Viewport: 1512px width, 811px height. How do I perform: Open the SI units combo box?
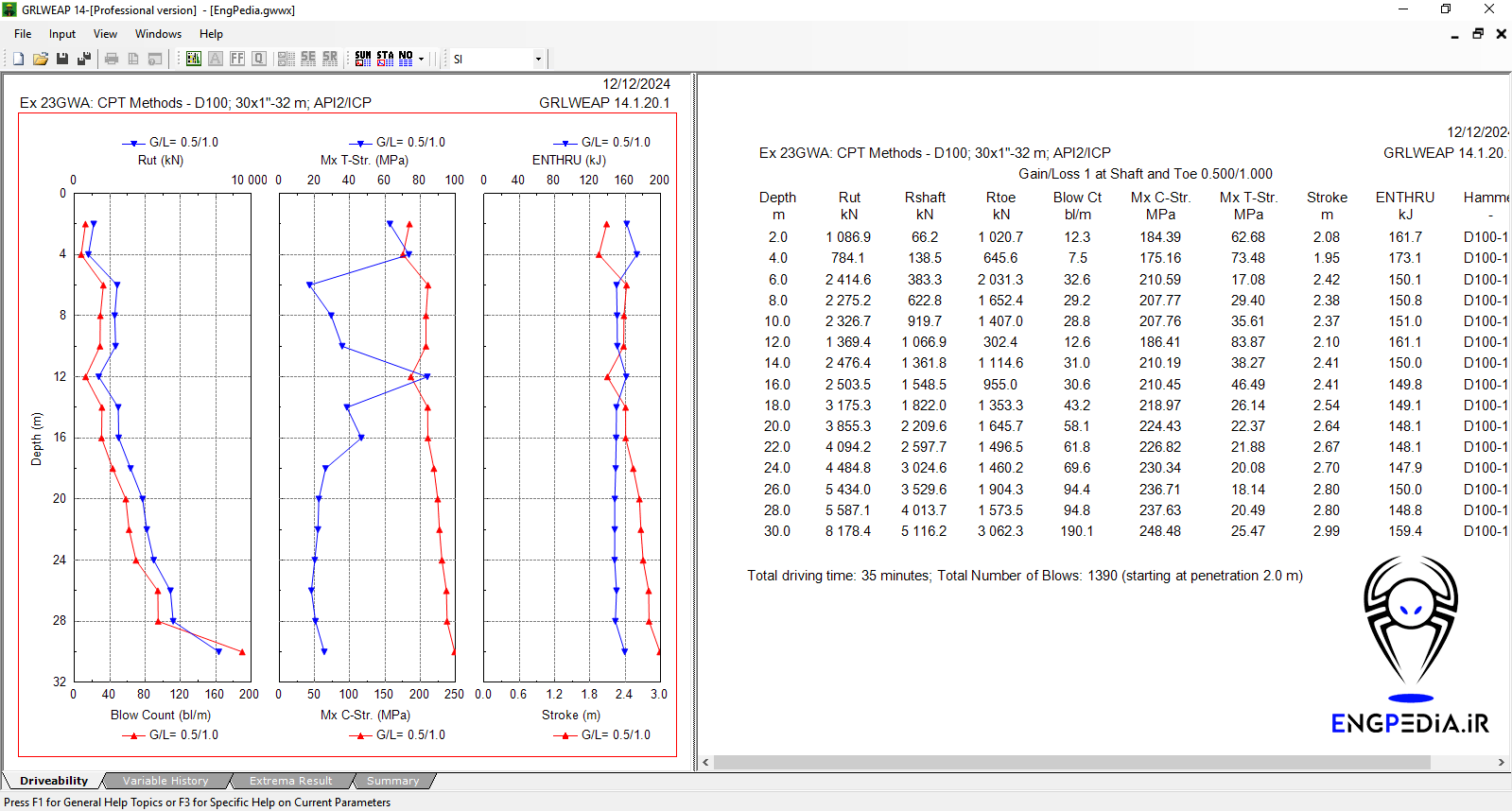pyautogui.click(x=497, y=59)
